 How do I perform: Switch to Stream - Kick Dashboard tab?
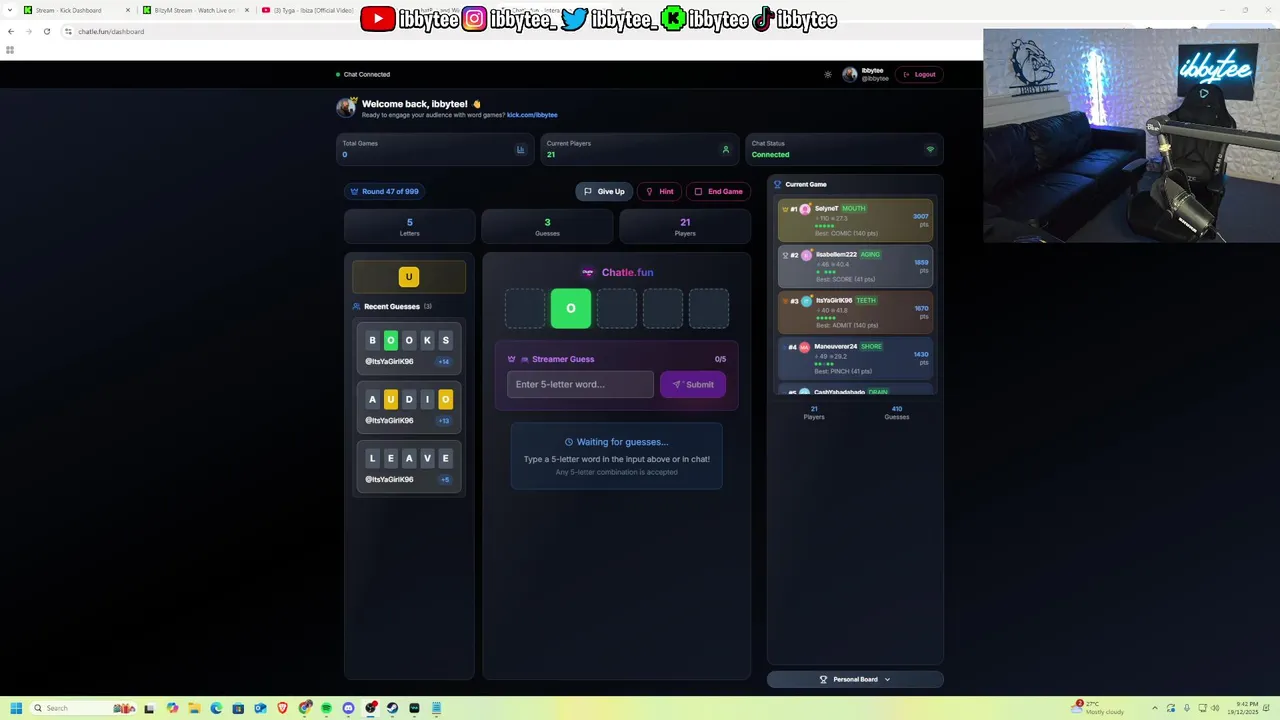[x=75, y=10]
